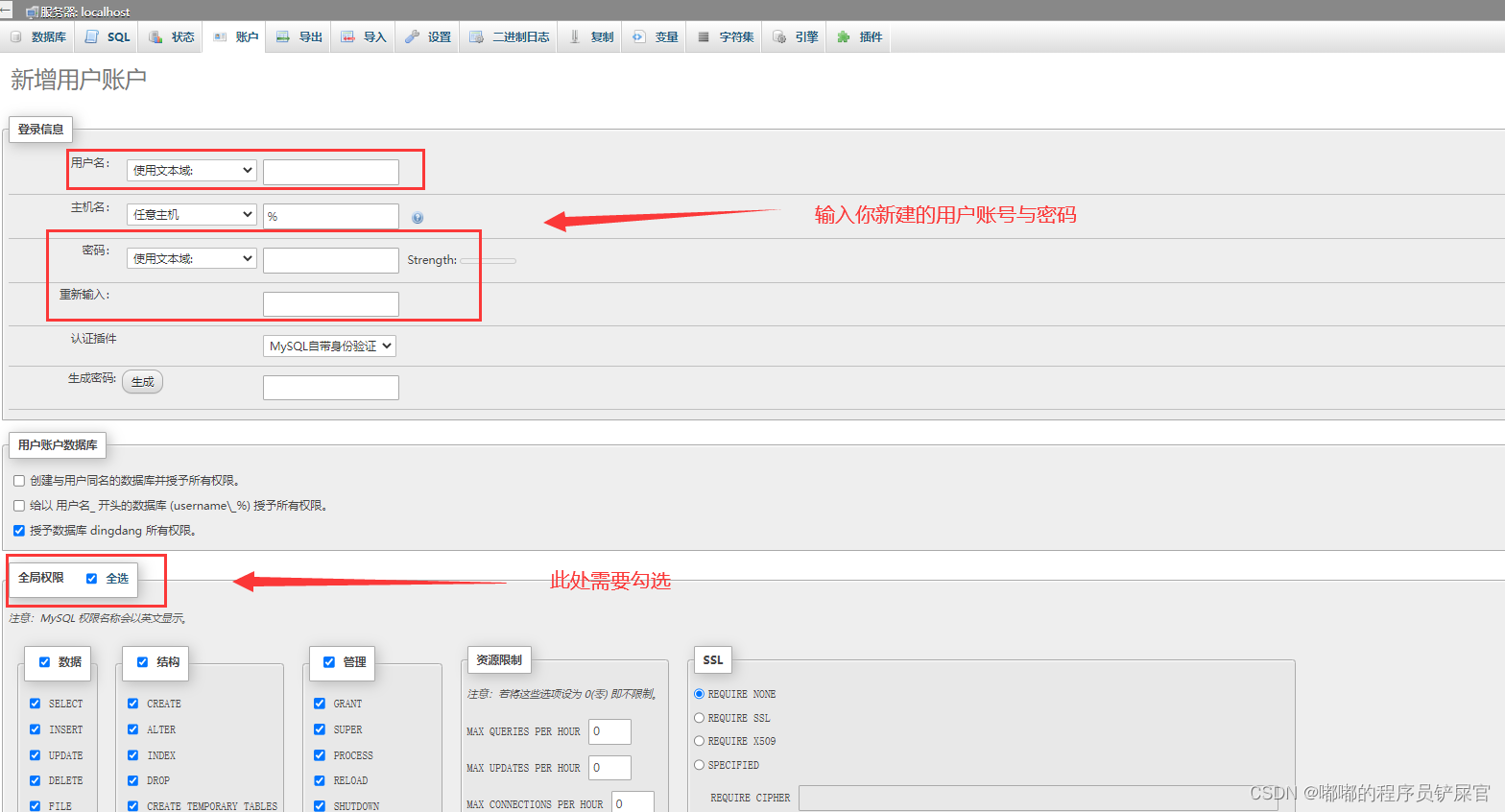1505x812 pixels.
Task: Toggle the 结构 group checkbox
Action: pyautogui.click(x=143, y=662)
